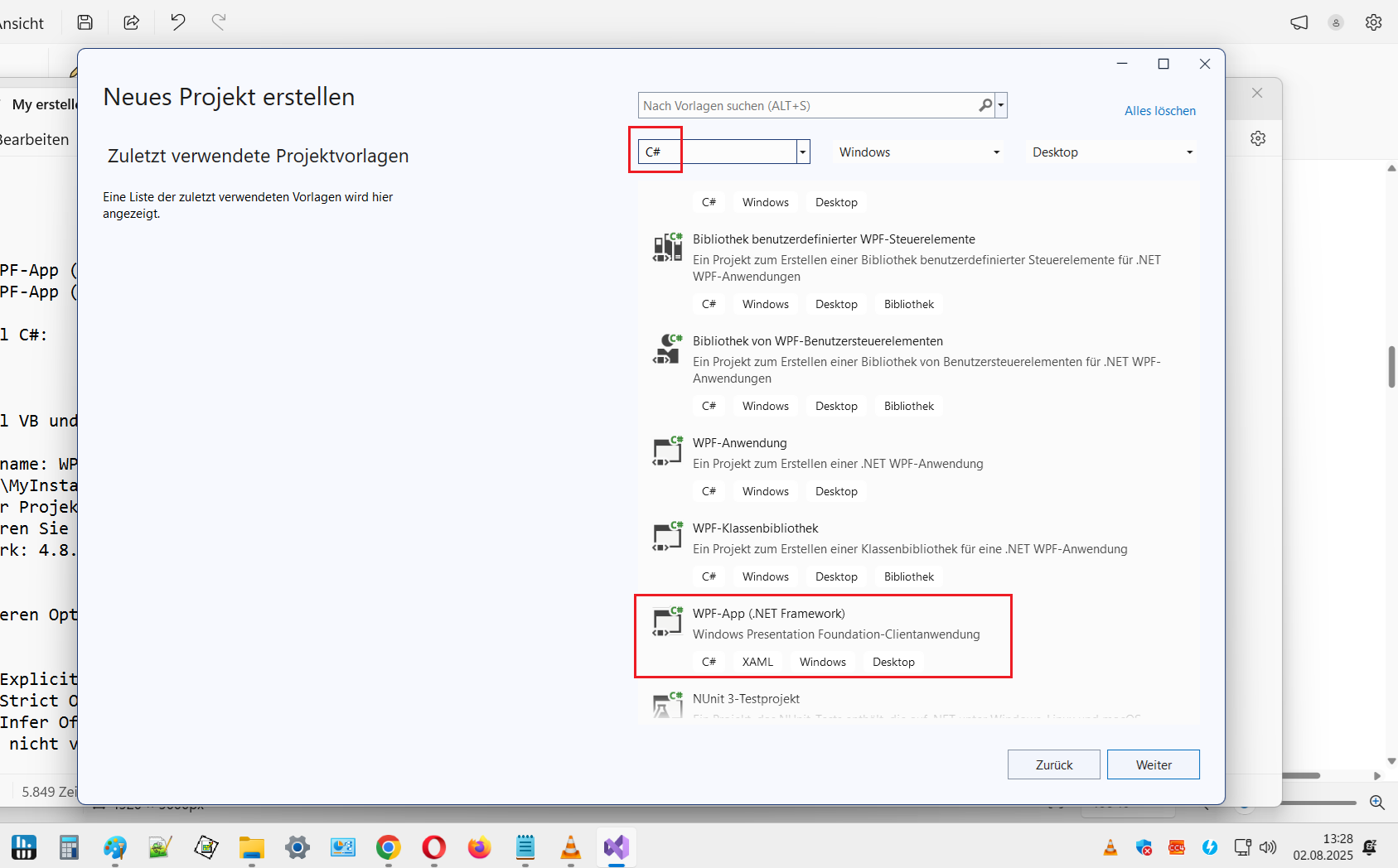Open settings gear in the top-right corner
The height and width of the screenshot is (868, 1398).
(1373, 22)
